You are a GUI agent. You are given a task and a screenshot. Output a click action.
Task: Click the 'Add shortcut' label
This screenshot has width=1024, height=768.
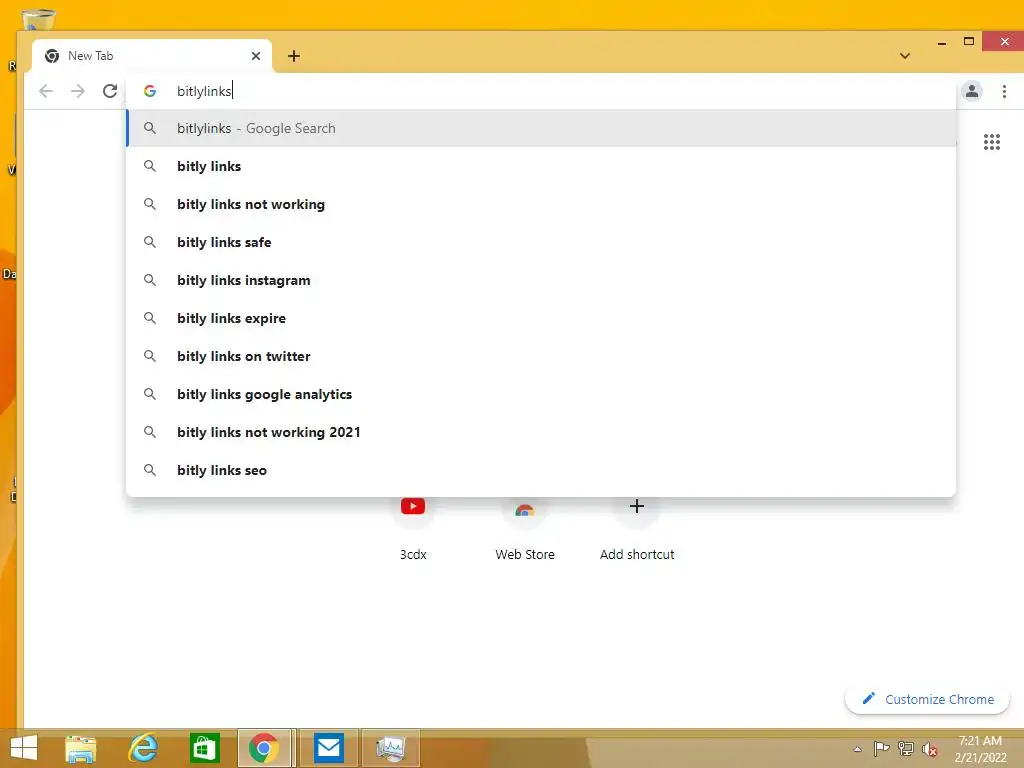(637, 554)
